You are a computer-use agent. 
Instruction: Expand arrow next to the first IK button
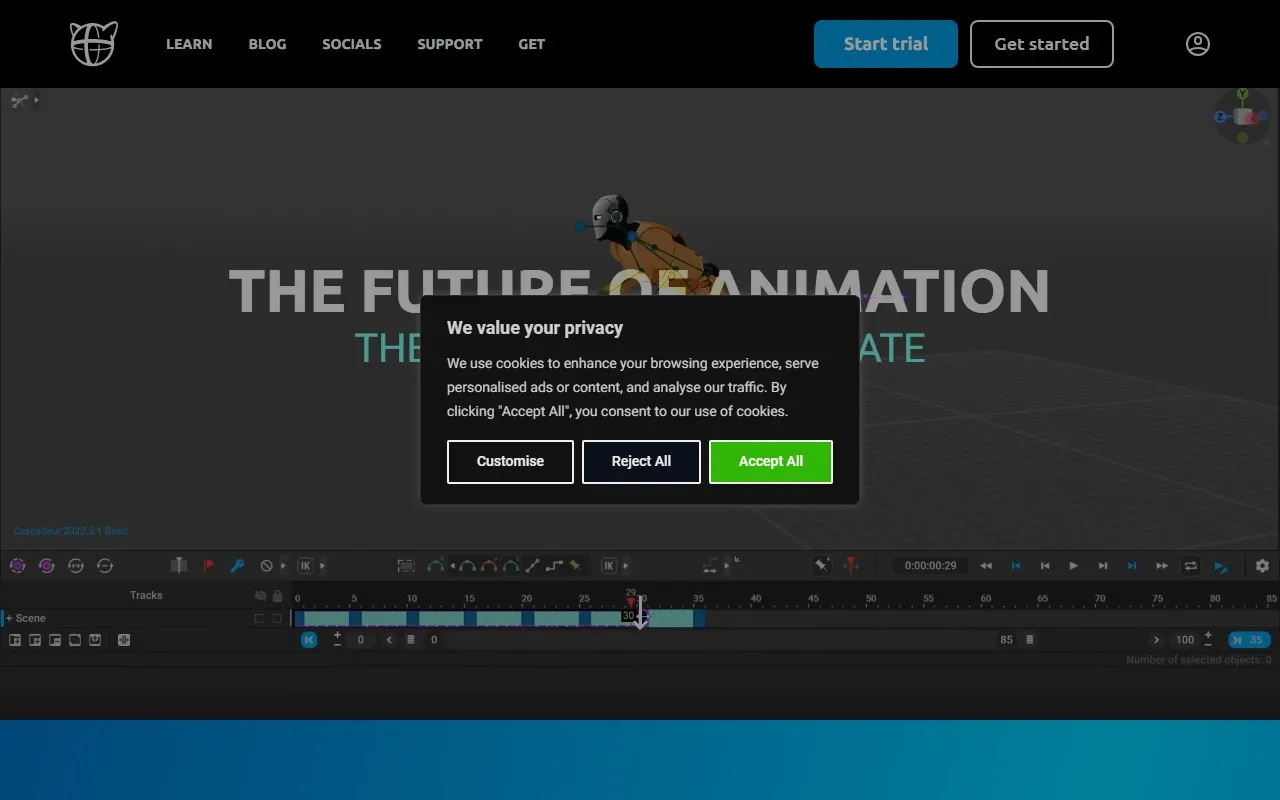(x=322, y=566)
